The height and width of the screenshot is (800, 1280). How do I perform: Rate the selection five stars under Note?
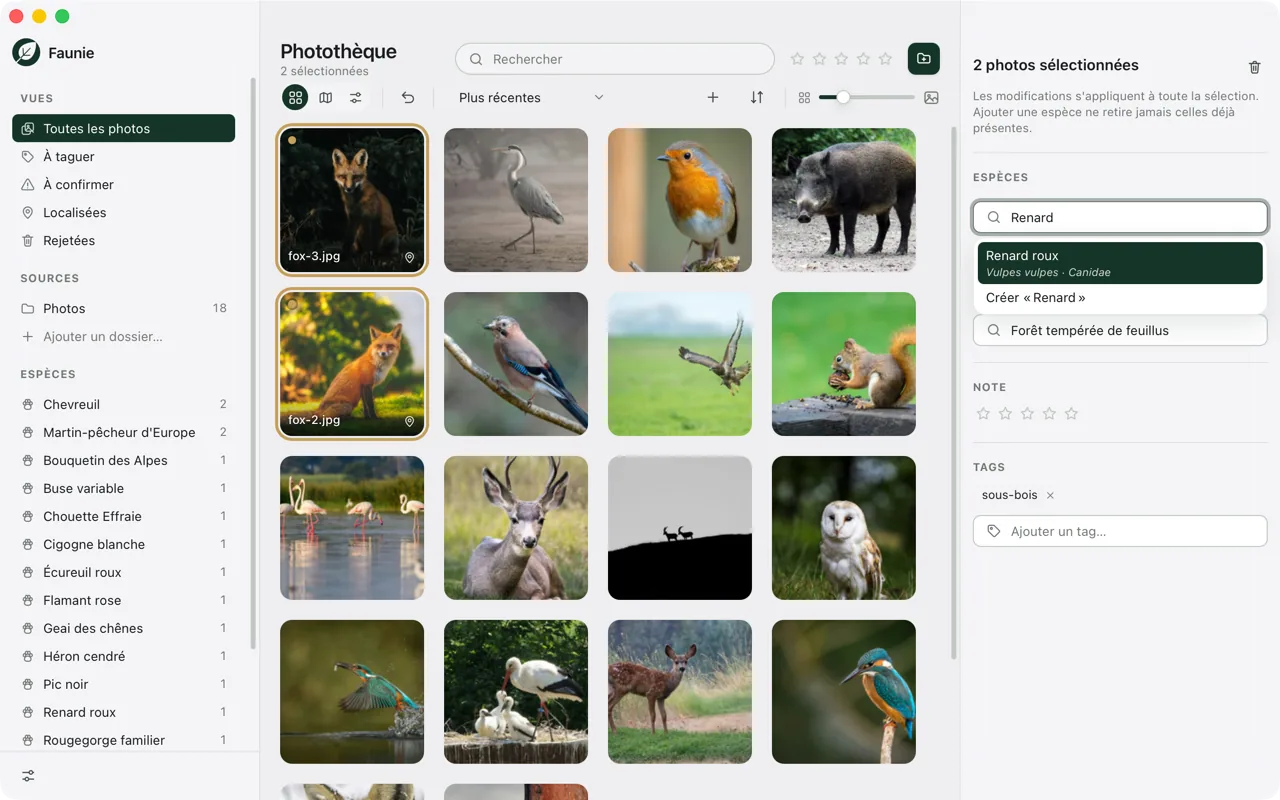[x=1071, y=413]
